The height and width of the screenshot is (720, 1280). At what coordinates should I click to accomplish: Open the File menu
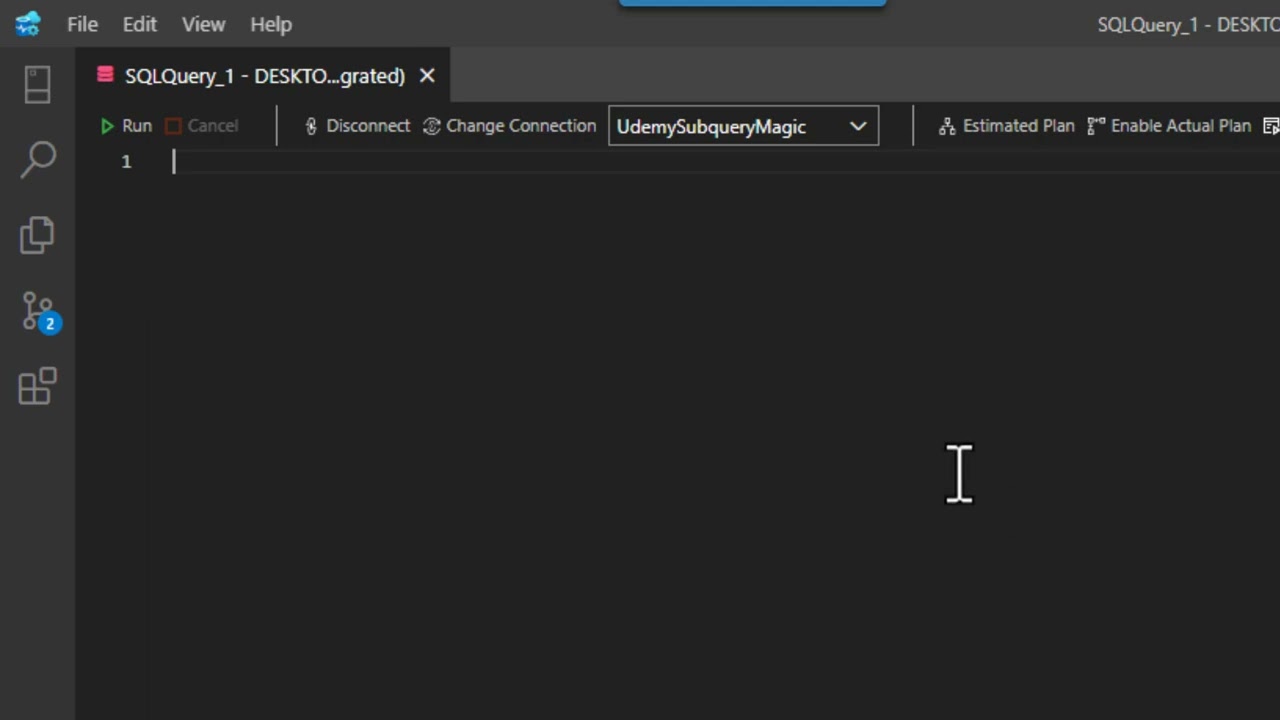(82, 24)
